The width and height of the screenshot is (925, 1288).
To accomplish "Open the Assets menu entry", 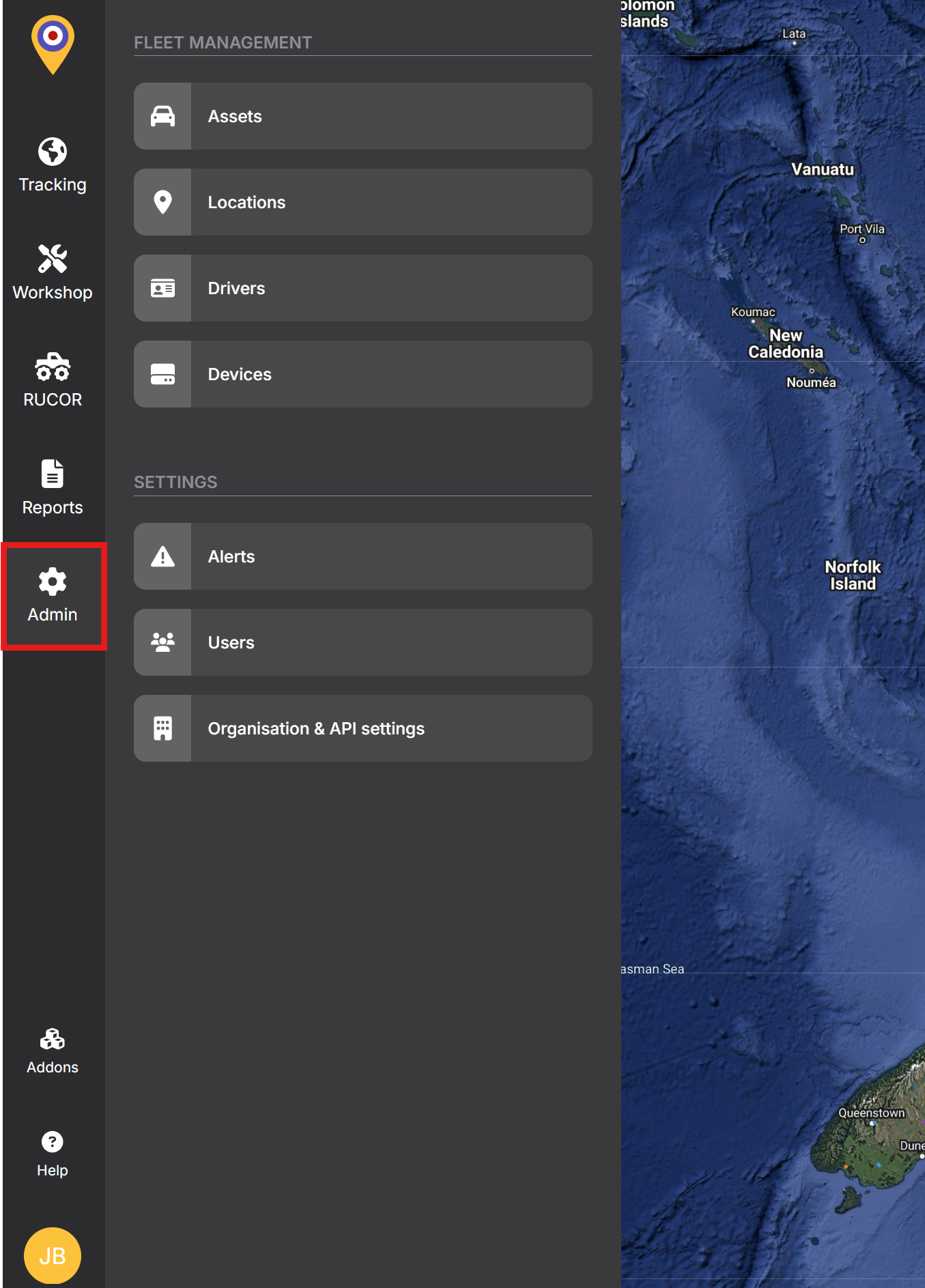I will (363, 116).
